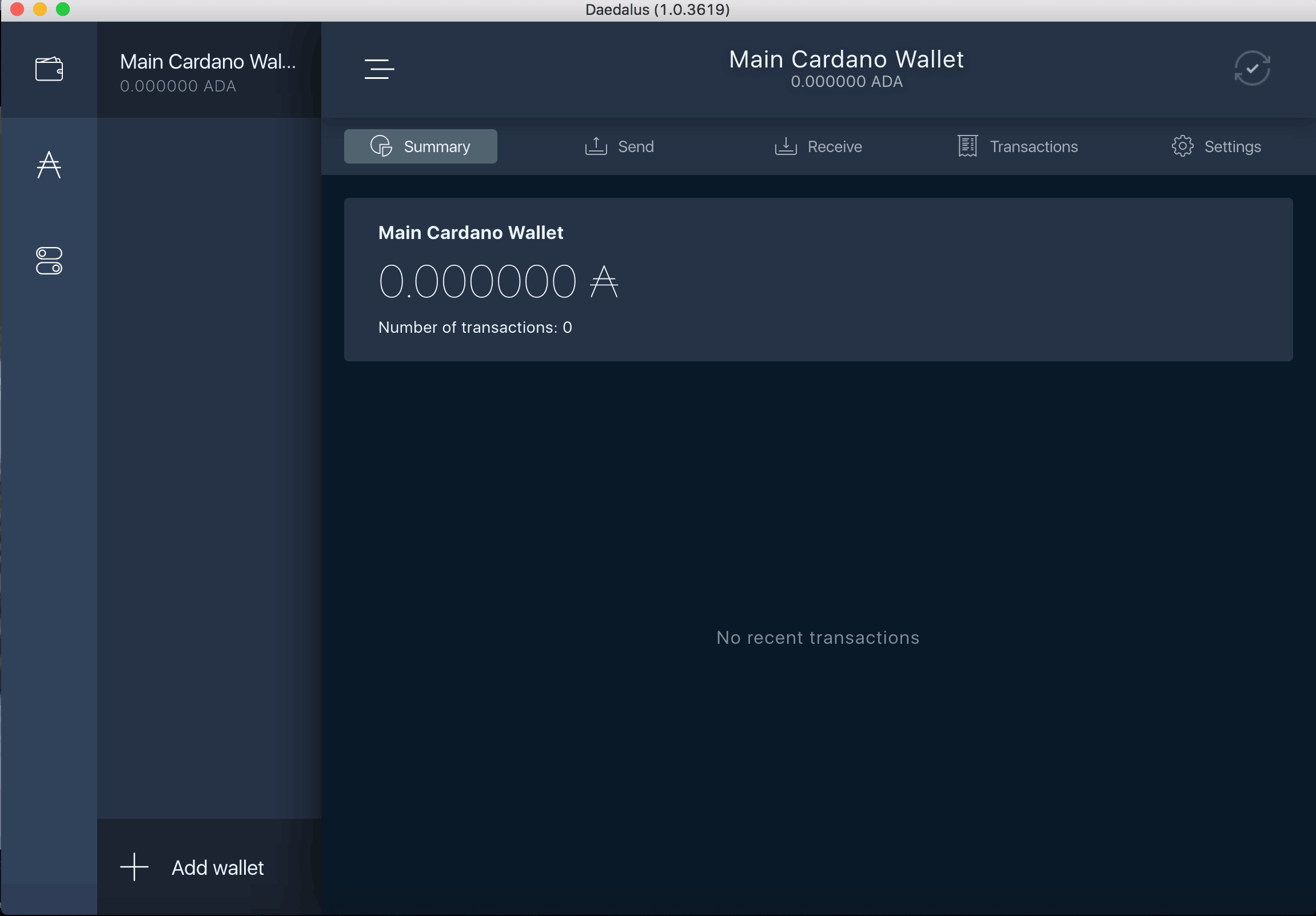Click the Send tab upload icon
Screen dimensions: 1316x916
coord(595,147)
